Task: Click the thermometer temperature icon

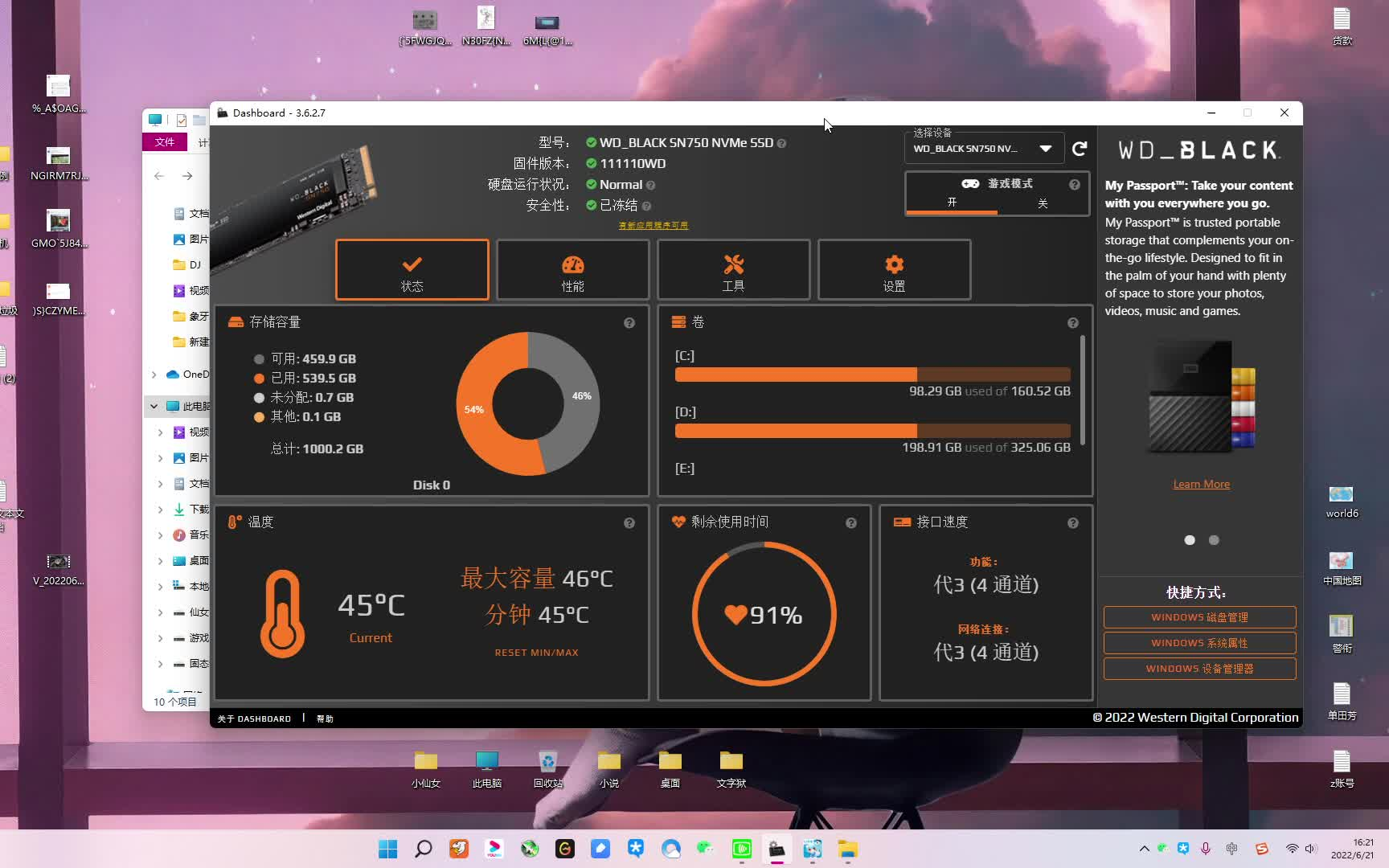Action: [282, 613]
